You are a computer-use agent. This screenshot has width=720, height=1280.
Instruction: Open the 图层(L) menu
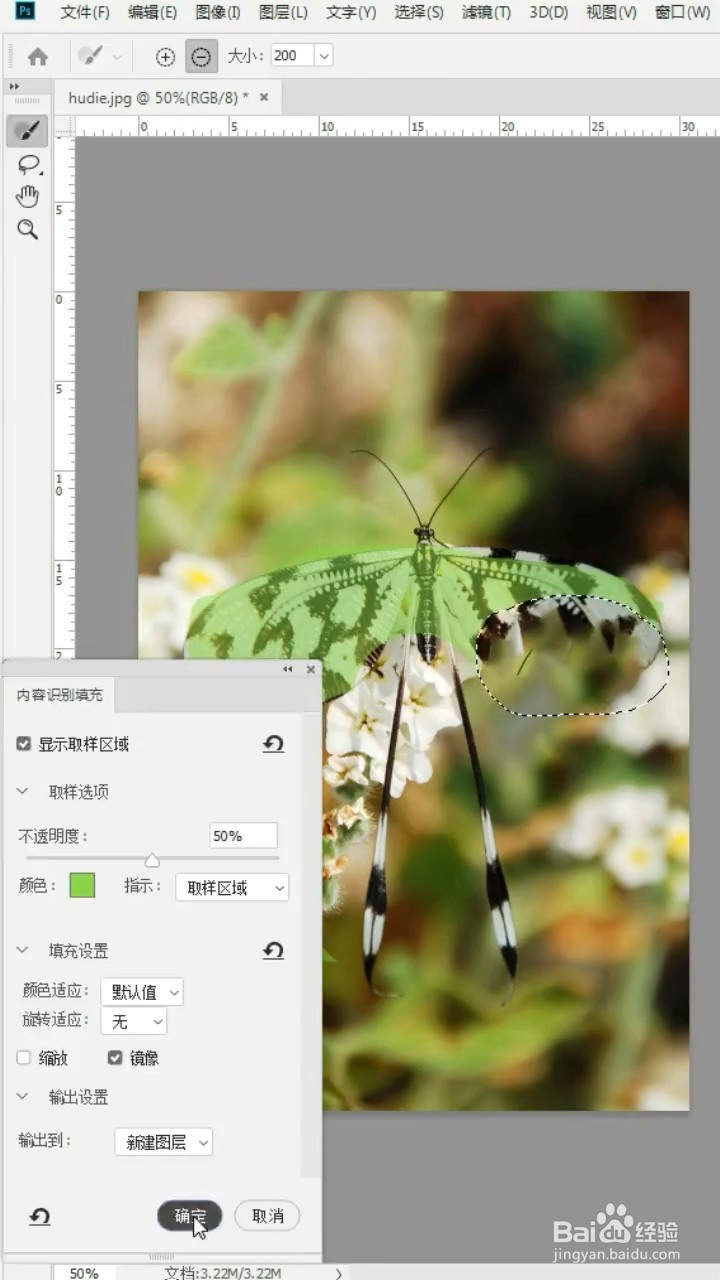[283, 12]
